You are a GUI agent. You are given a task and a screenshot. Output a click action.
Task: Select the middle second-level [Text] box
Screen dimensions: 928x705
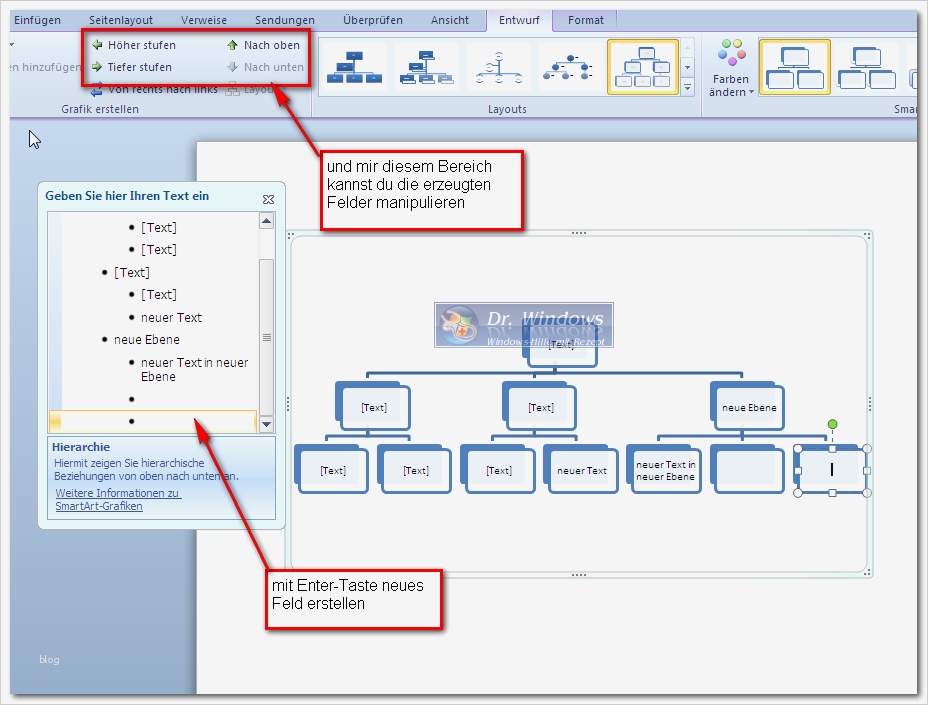pyautogui.click(x=540, y=408)
